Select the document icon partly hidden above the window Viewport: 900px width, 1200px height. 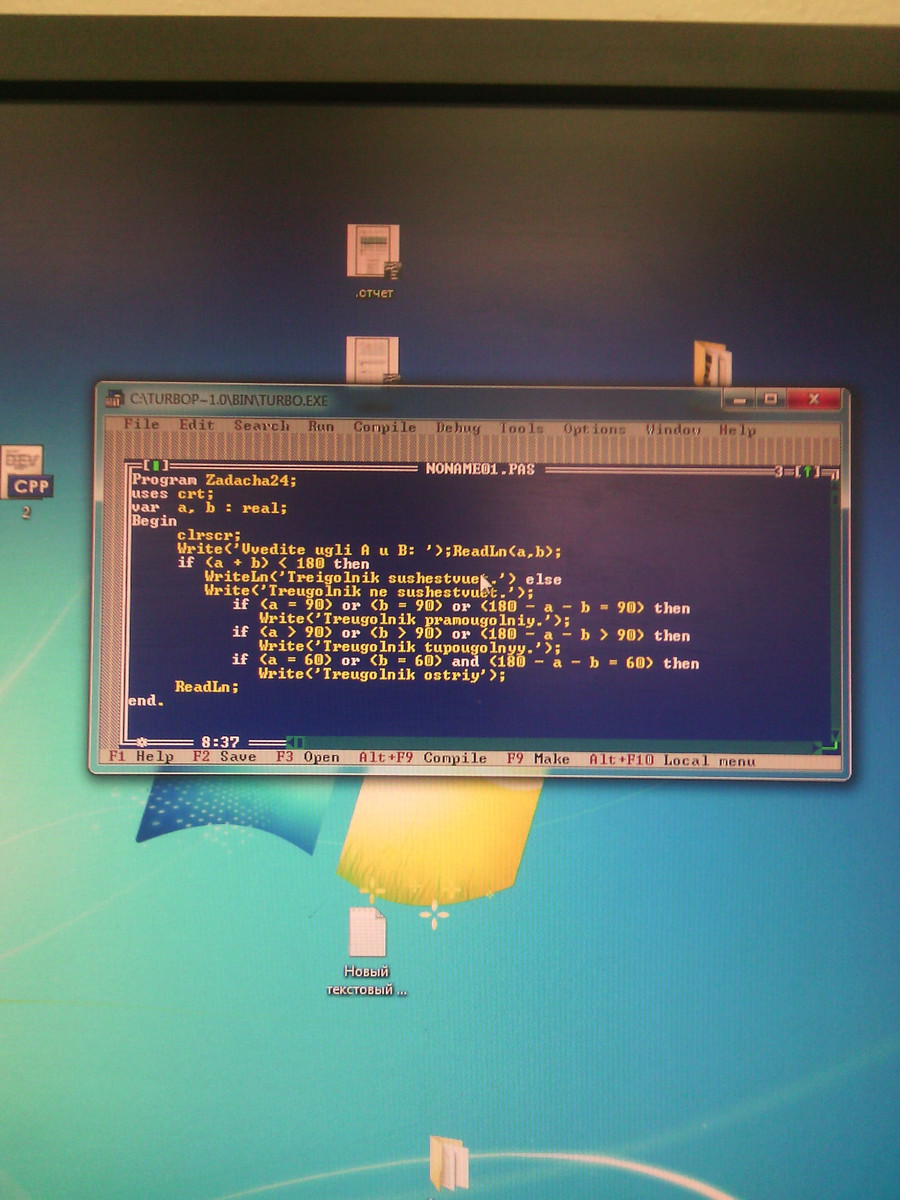point(372,360)
